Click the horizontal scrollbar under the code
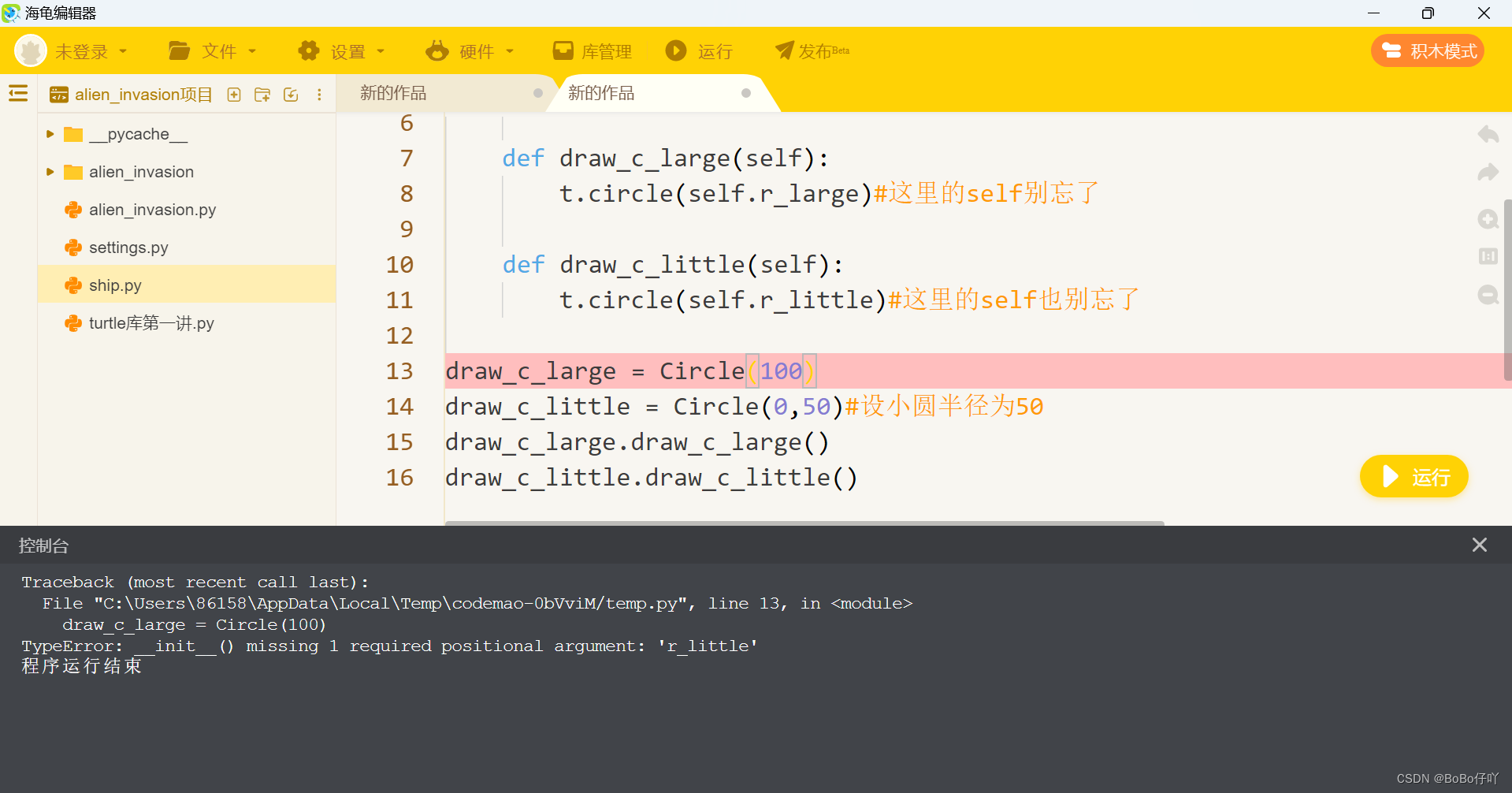Screen dimensions: 1512x793 pos(804,523)
